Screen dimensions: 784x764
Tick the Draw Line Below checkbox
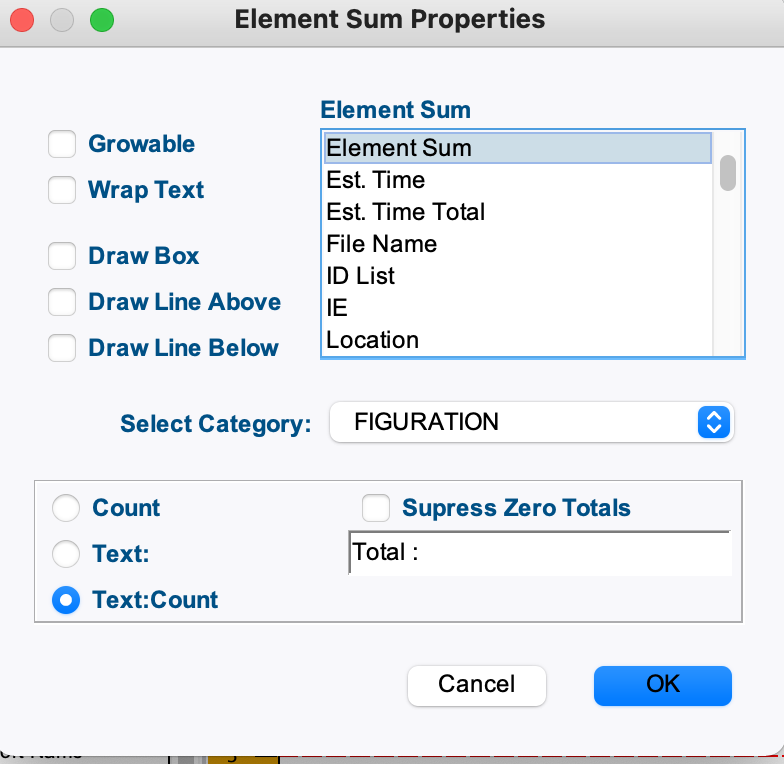point(62,348)
